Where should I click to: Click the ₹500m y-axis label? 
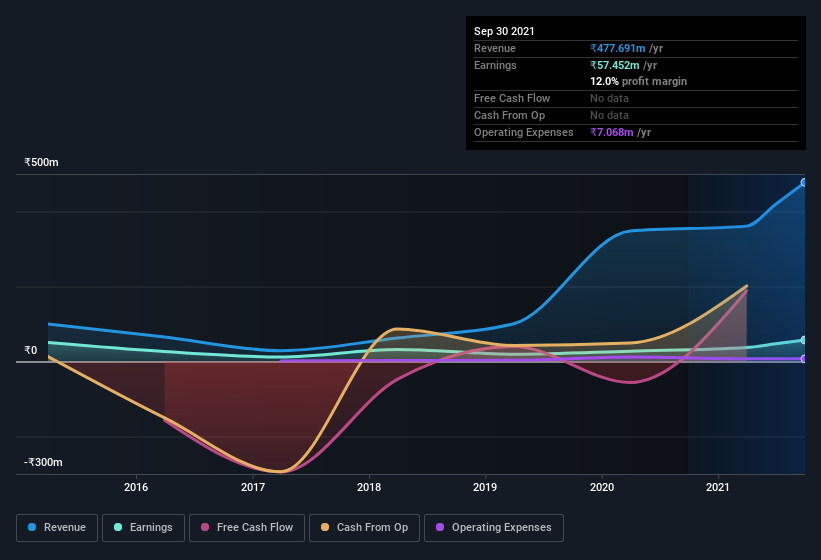click(x=41, y=162)
